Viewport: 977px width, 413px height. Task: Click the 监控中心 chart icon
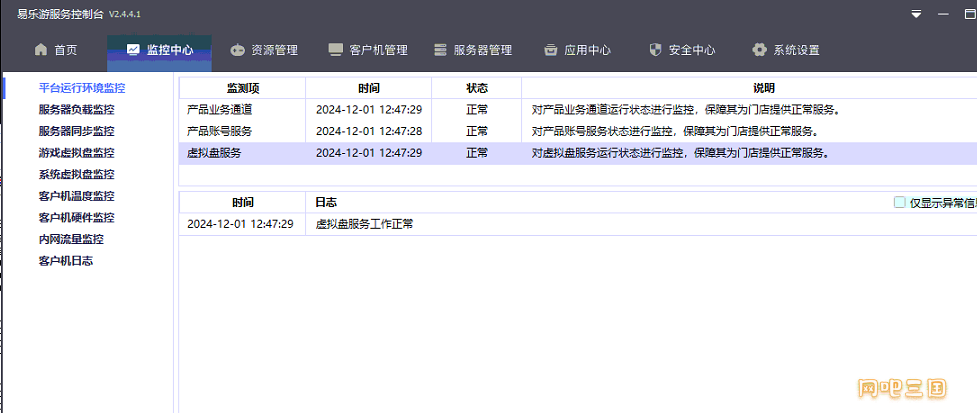(133, 50)
